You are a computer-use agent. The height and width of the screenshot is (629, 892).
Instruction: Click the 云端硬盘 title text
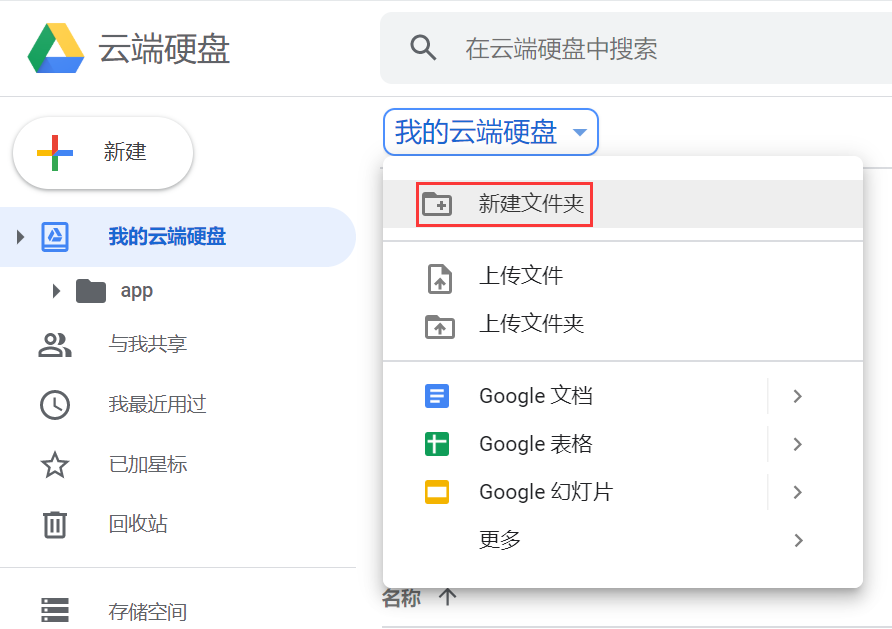tap(164, 48)
